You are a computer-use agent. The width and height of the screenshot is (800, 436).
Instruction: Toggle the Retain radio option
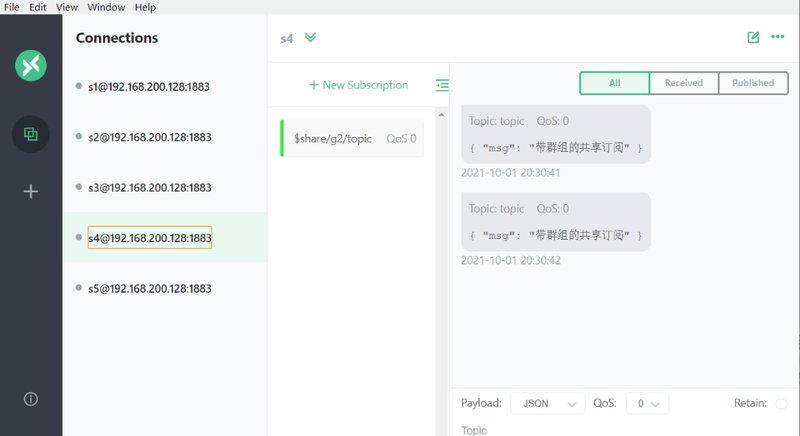tap(781, 404)
